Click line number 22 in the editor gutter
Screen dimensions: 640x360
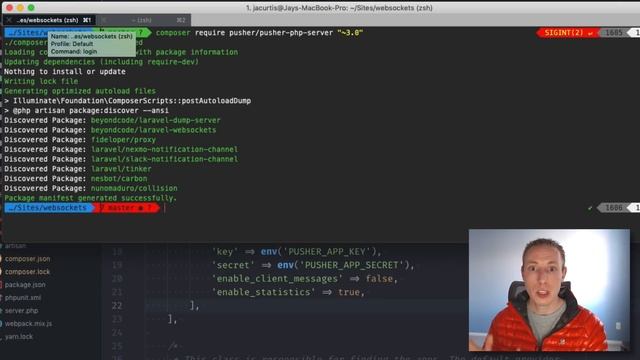(x=117, y=306)
